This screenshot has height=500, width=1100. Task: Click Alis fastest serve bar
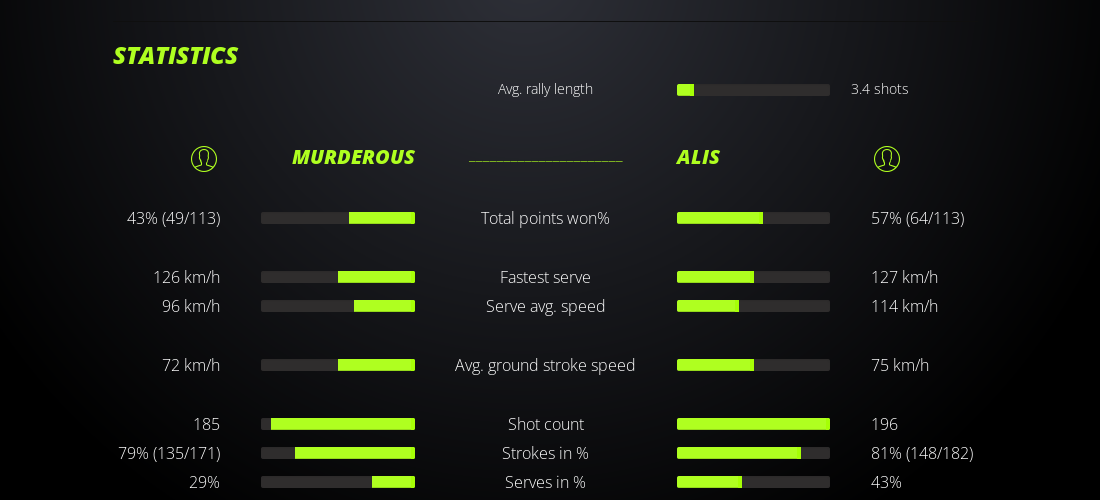[x=753, y=277]
